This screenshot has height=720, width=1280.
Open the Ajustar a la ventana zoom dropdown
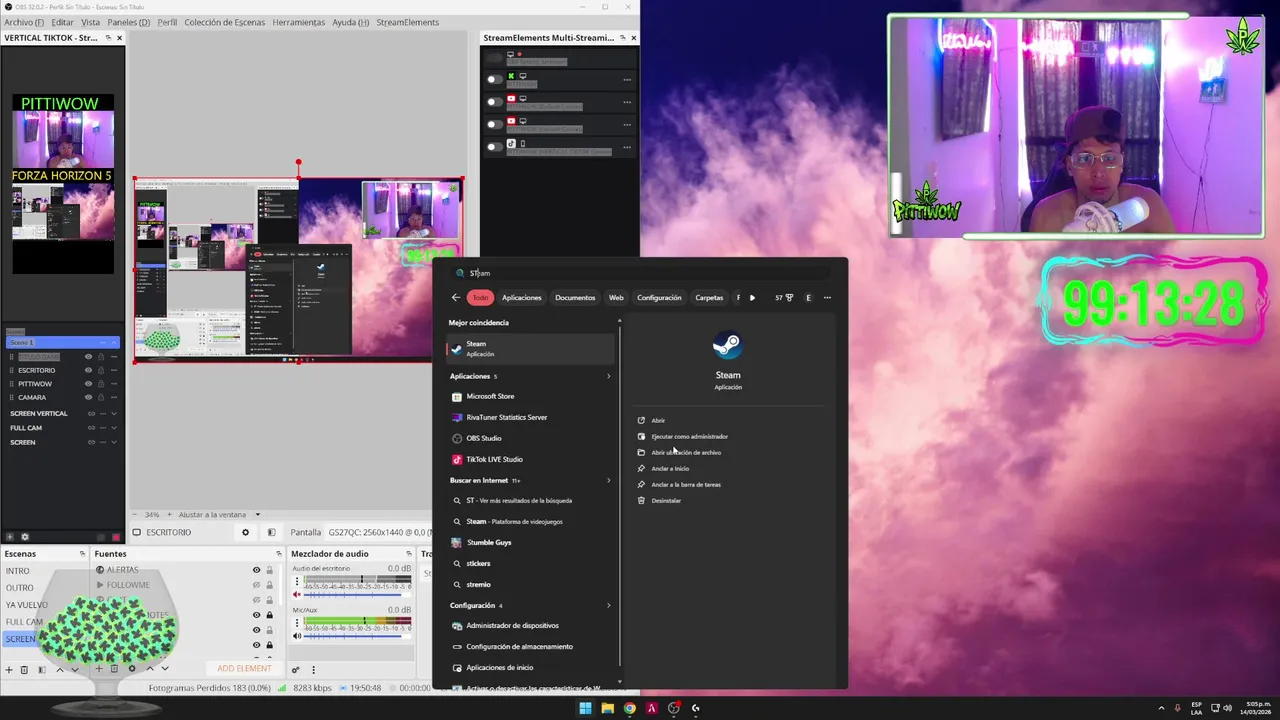point(257,515)
